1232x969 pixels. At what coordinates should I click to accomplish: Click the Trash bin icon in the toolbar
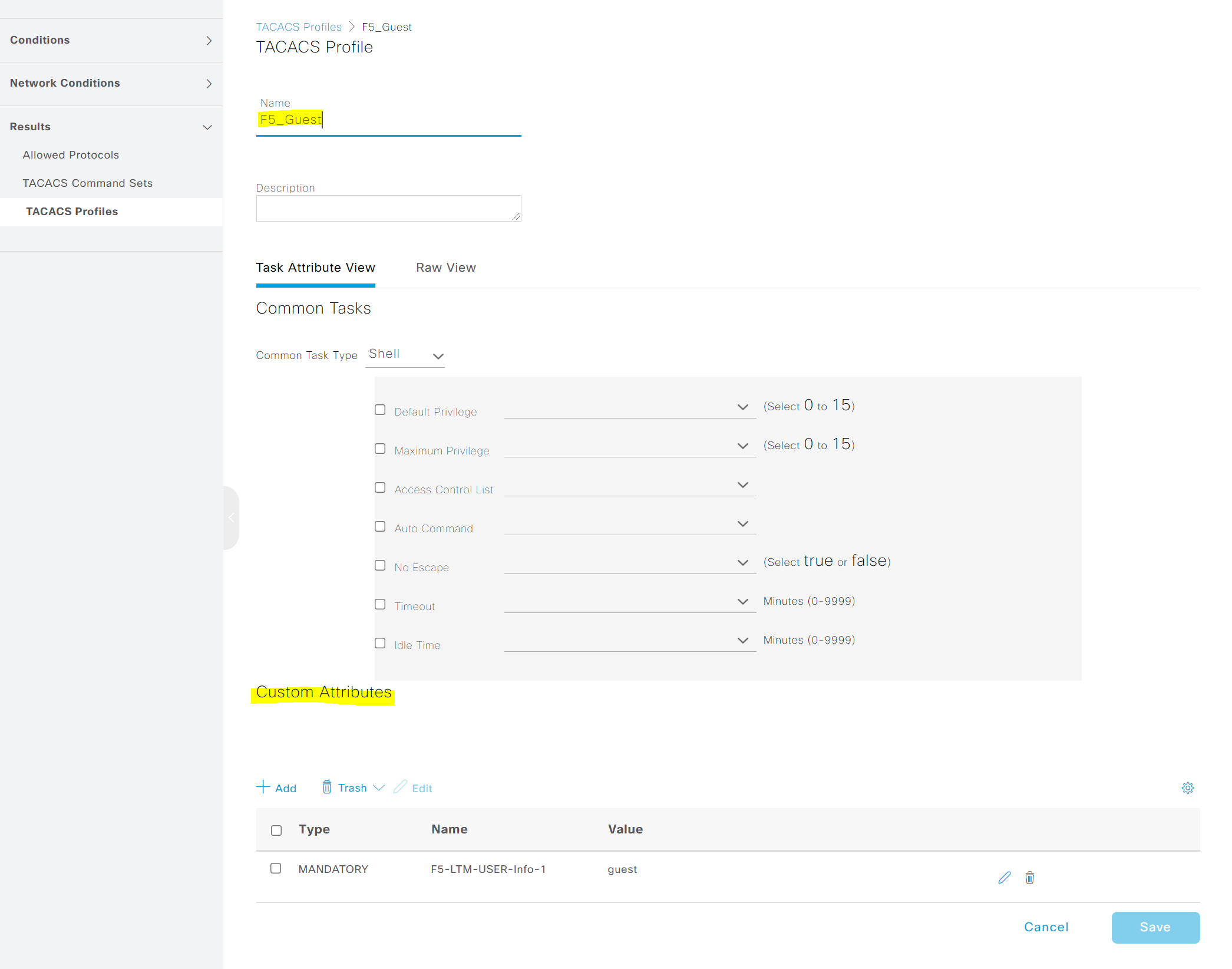click(326, 787)
